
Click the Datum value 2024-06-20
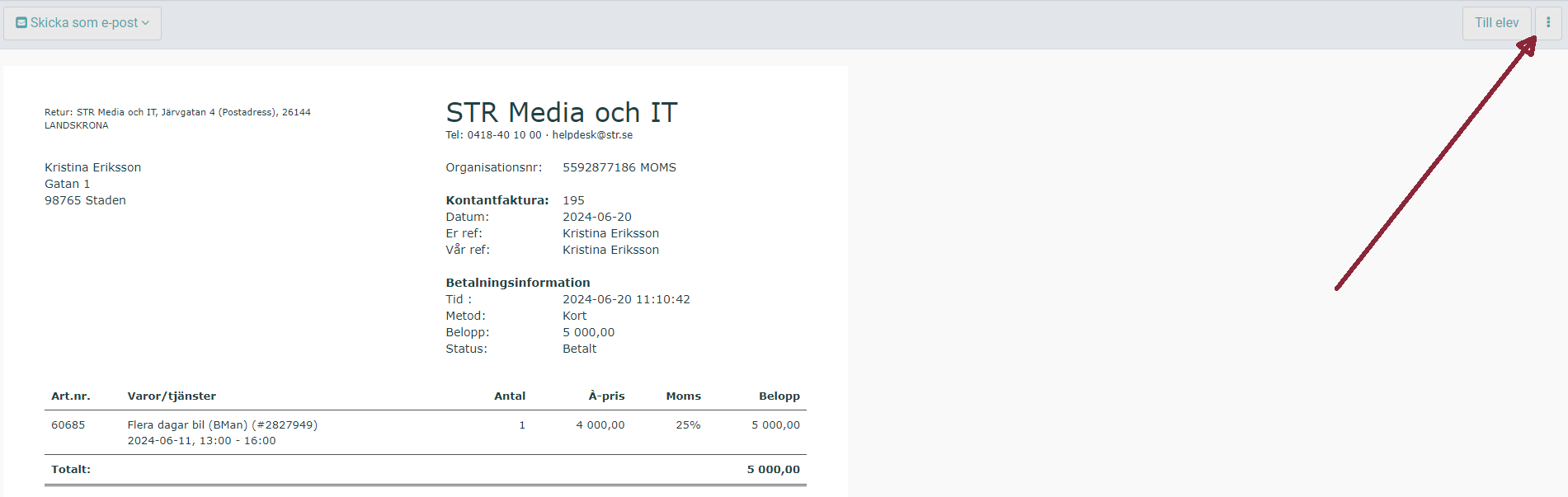point(597,217)
